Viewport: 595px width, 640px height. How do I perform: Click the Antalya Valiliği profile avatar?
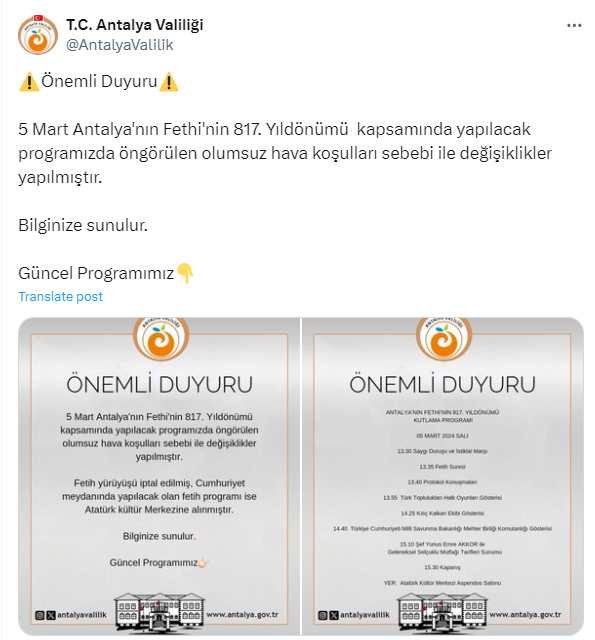[38, 35]
